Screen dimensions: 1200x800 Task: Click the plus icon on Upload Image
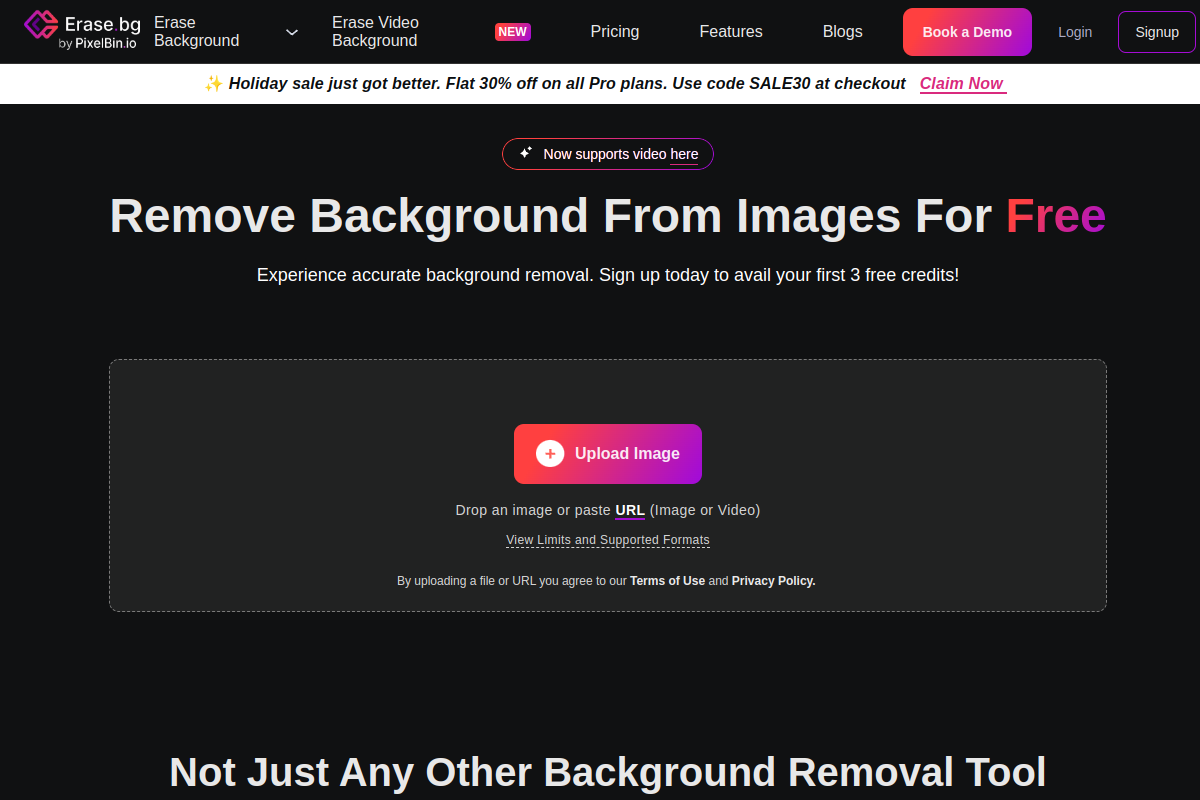(550, 454)
